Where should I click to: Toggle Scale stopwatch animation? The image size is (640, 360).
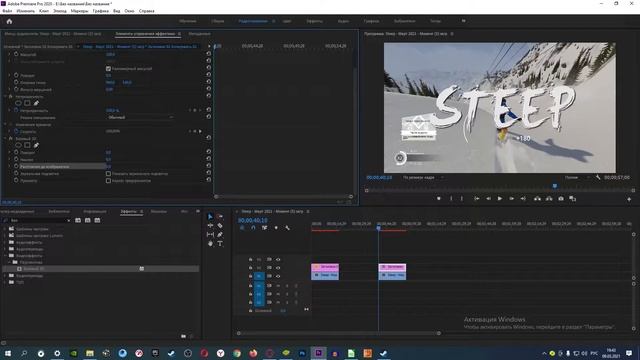(16, 54)
